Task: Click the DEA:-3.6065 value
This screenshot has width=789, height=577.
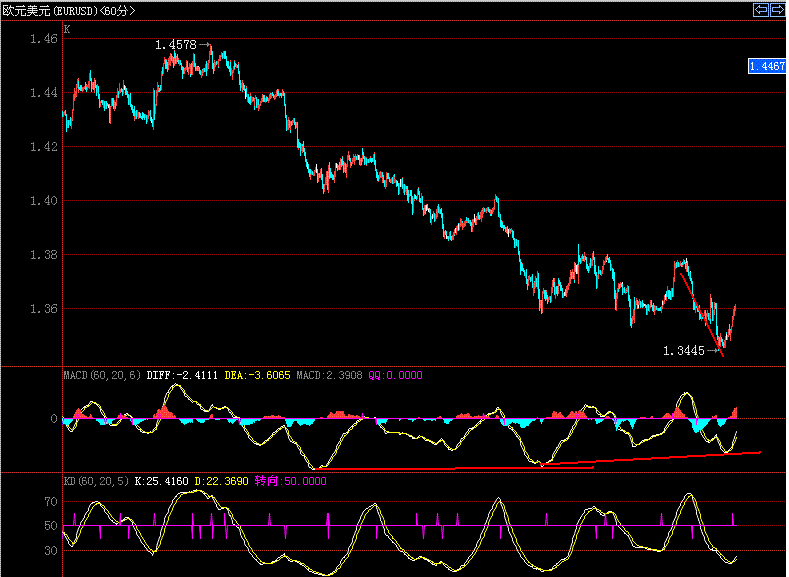Action: pos(258,375)
